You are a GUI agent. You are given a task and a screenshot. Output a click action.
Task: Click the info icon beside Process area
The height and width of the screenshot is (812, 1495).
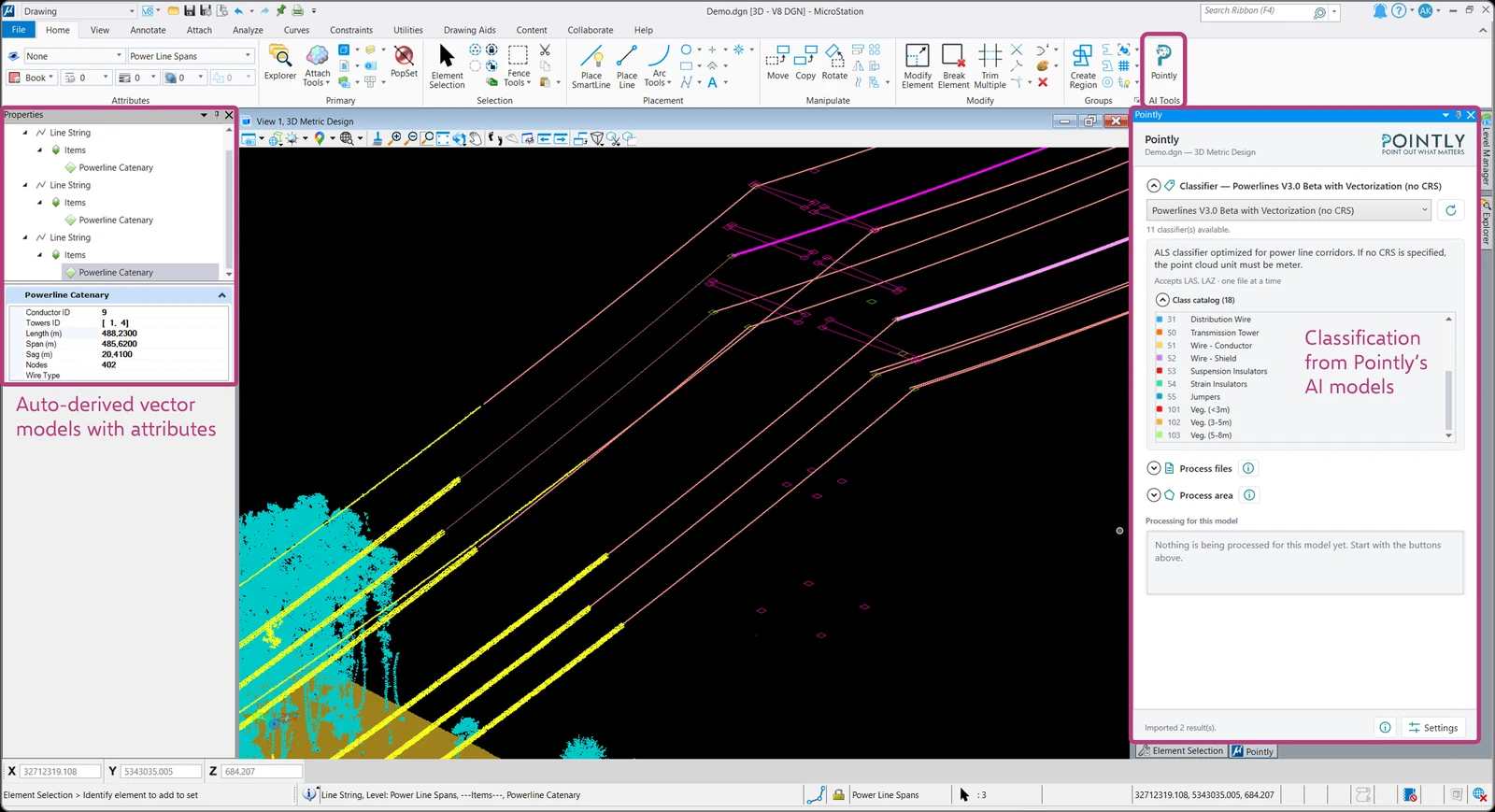[x=1249, y=495]
